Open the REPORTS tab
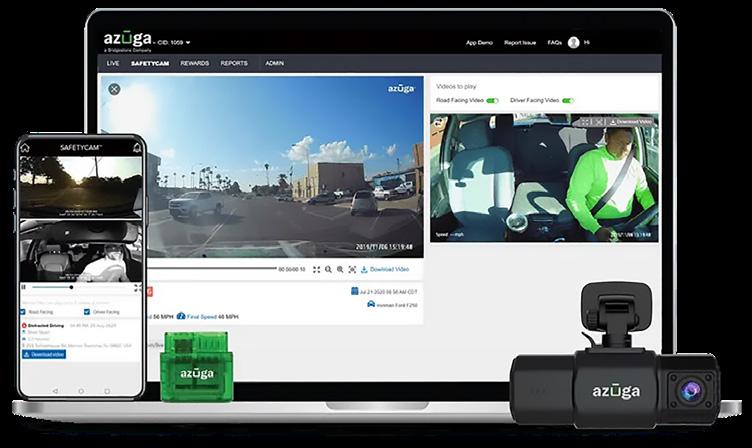Screen dimensions: 752x448 click(x=234, y=63)
